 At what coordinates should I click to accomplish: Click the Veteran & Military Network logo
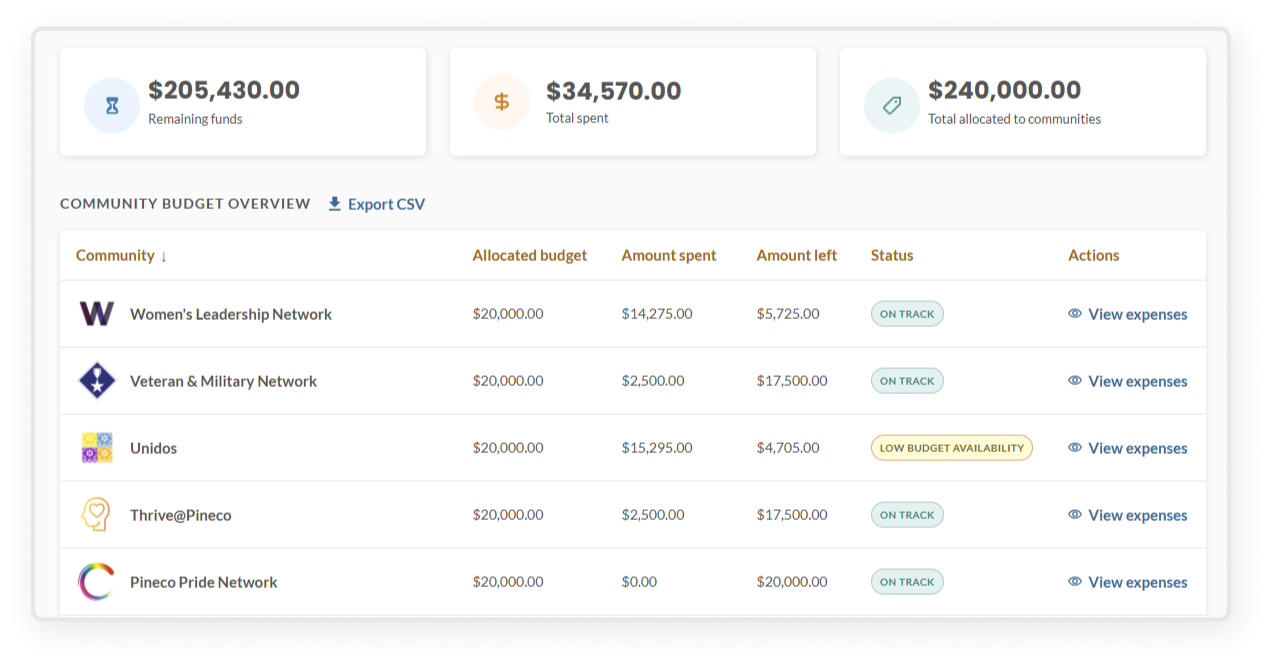[97, 381]
